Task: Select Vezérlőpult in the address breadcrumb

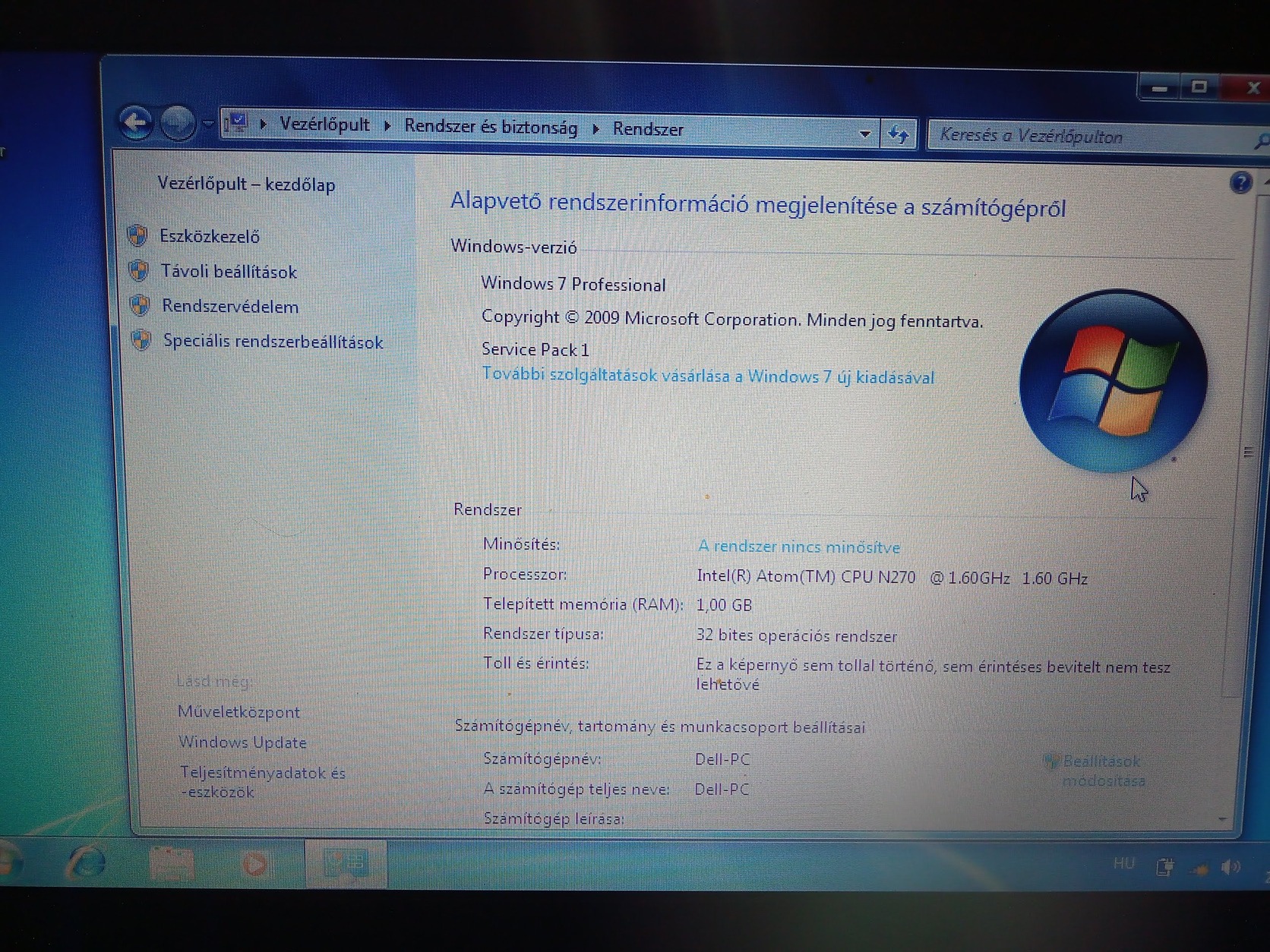Action: (324, 125)
